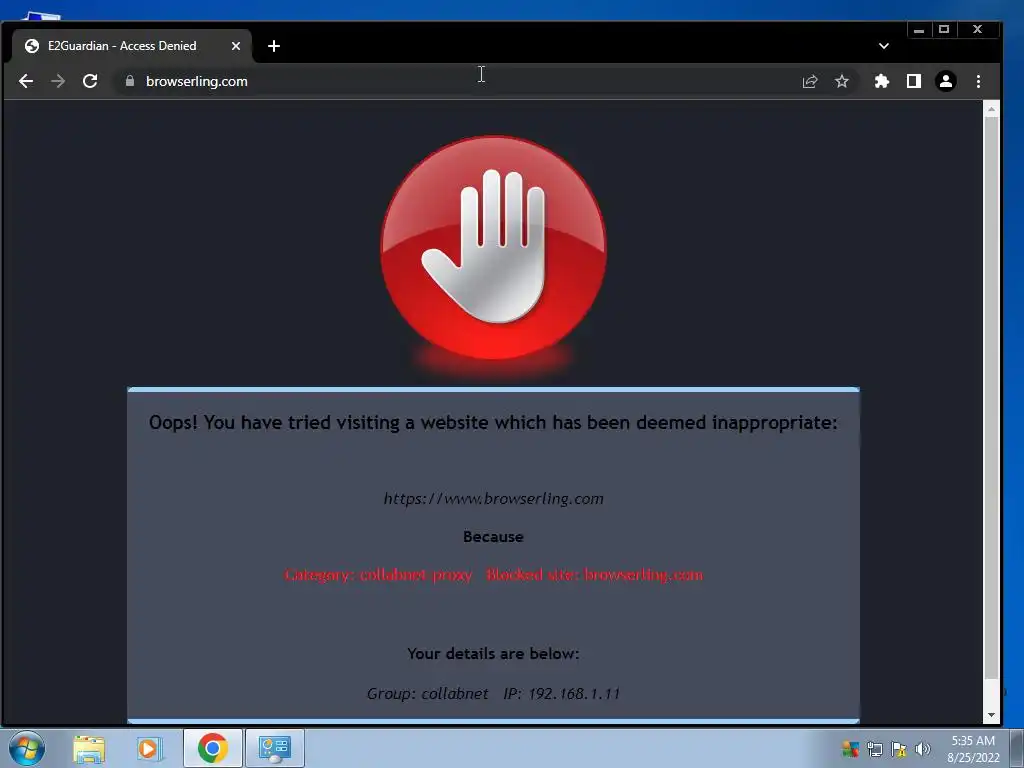Open the volume speaker tray icon
This screenshot has height=768, width=1024.
point(922,749)
